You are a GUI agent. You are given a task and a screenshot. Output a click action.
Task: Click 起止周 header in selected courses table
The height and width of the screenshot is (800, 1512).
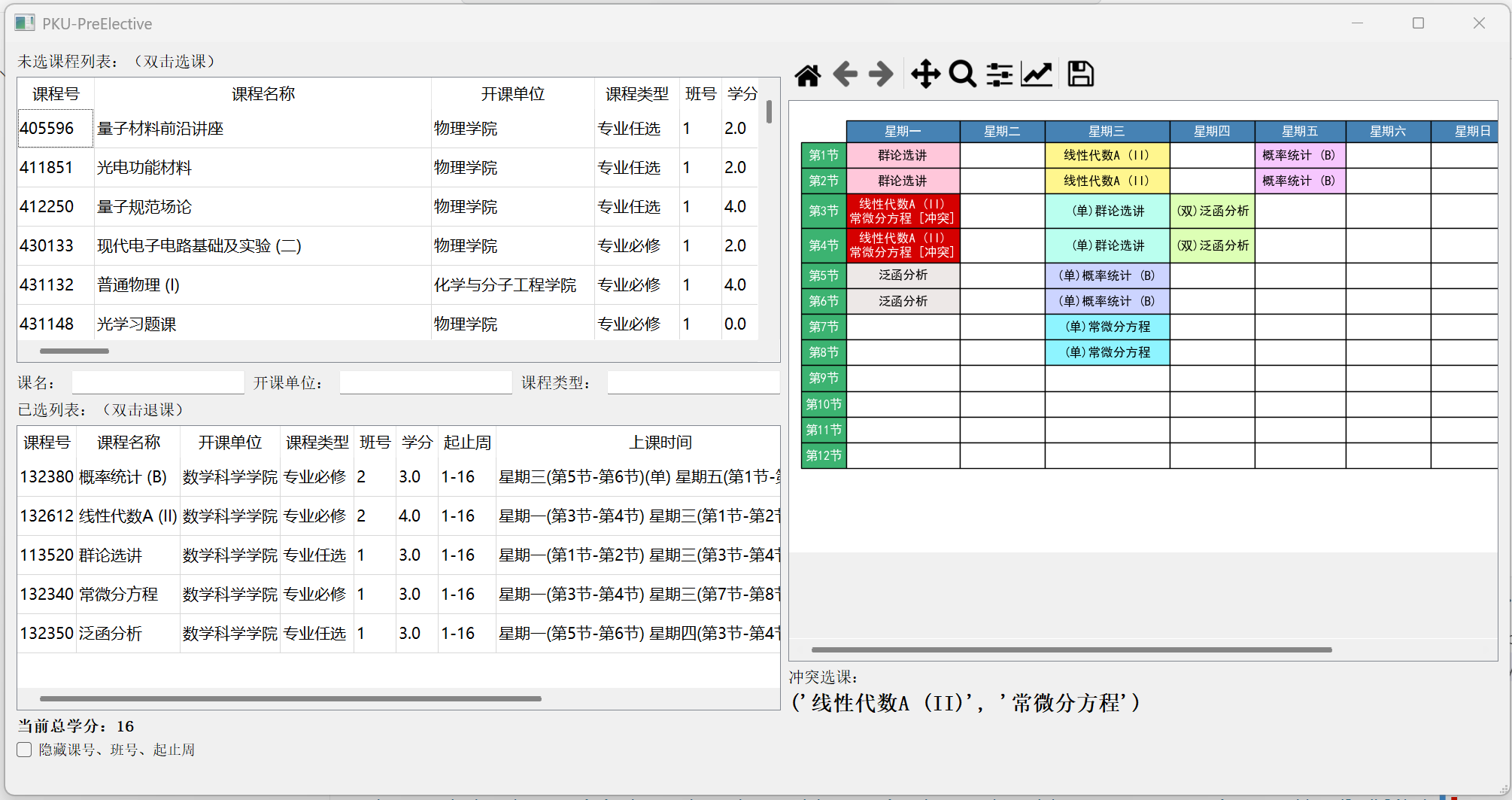[467, 443]
